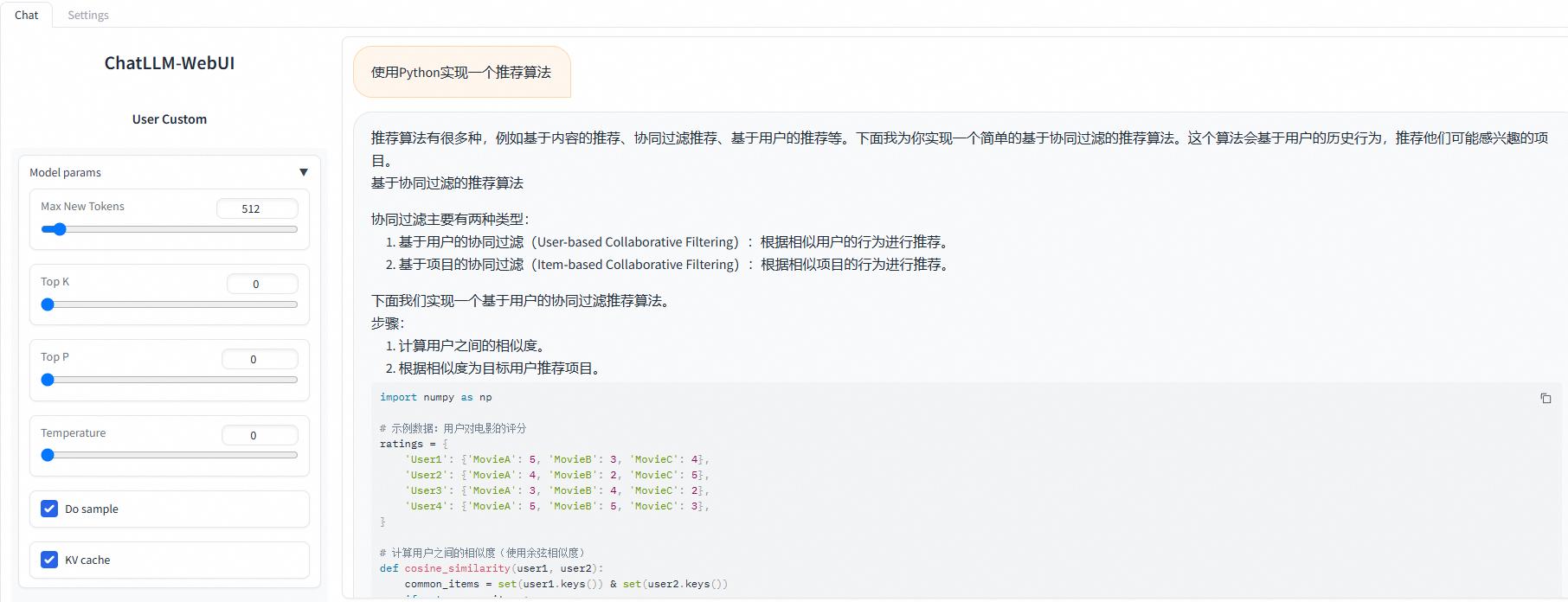Viewport: 1568px width, 602px height.
Task: Click the User Custom heading
Action: click(170, 119)
